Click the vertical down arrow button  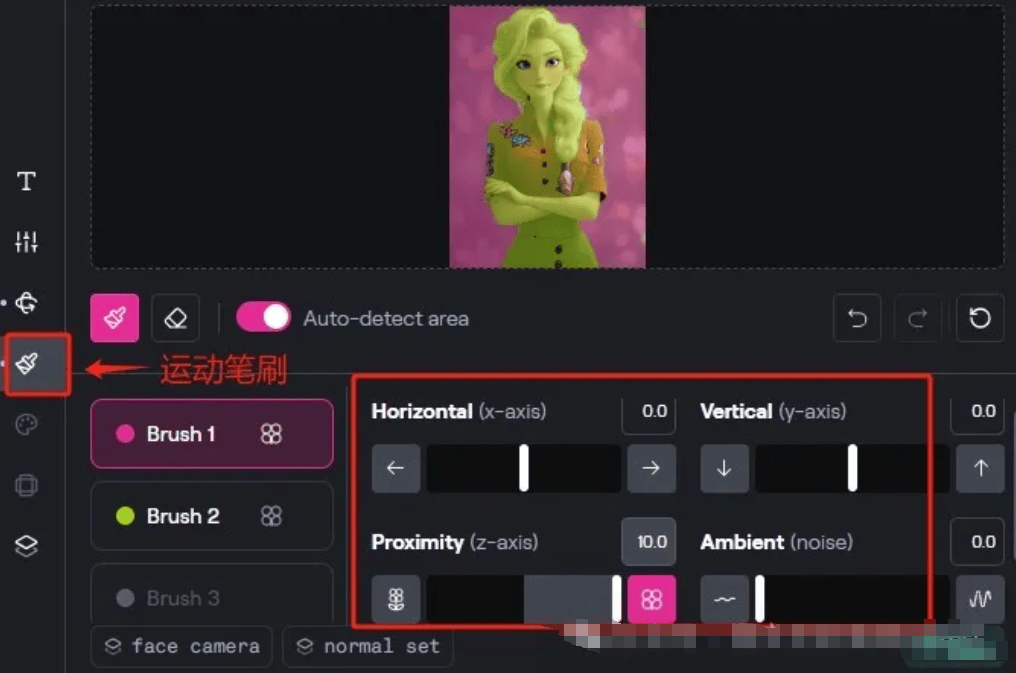[724, 468]
